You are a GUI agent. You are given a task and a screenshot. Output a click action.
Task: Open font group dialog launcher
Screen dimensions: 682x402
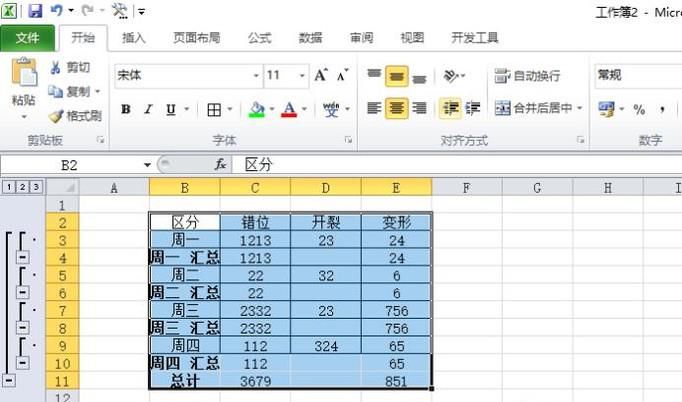coord(348,140)
